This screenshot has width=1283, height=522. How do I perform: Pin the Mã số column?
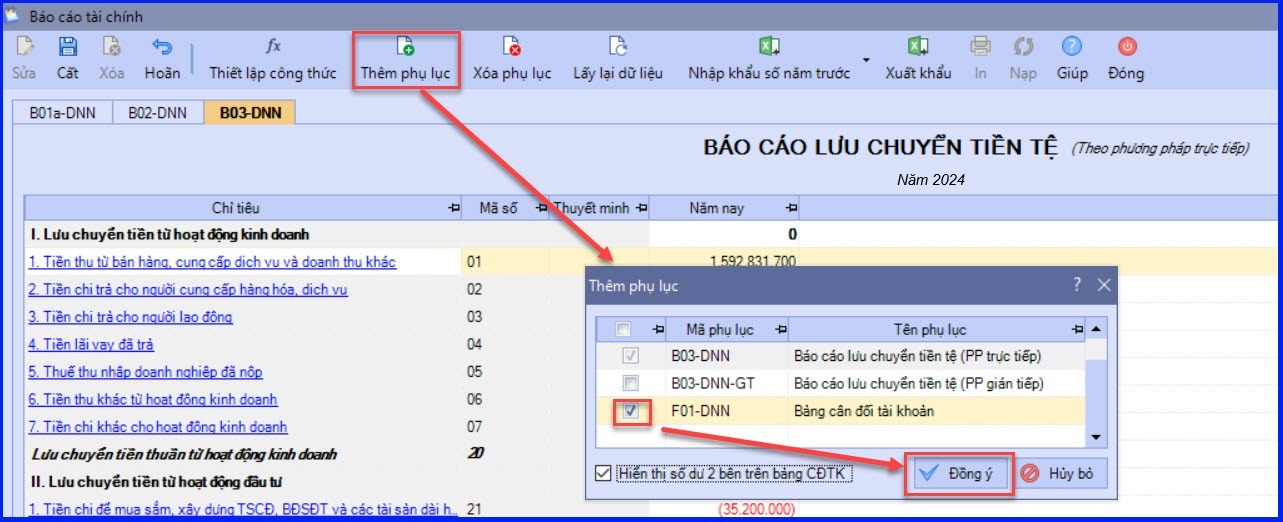point(541,208)
